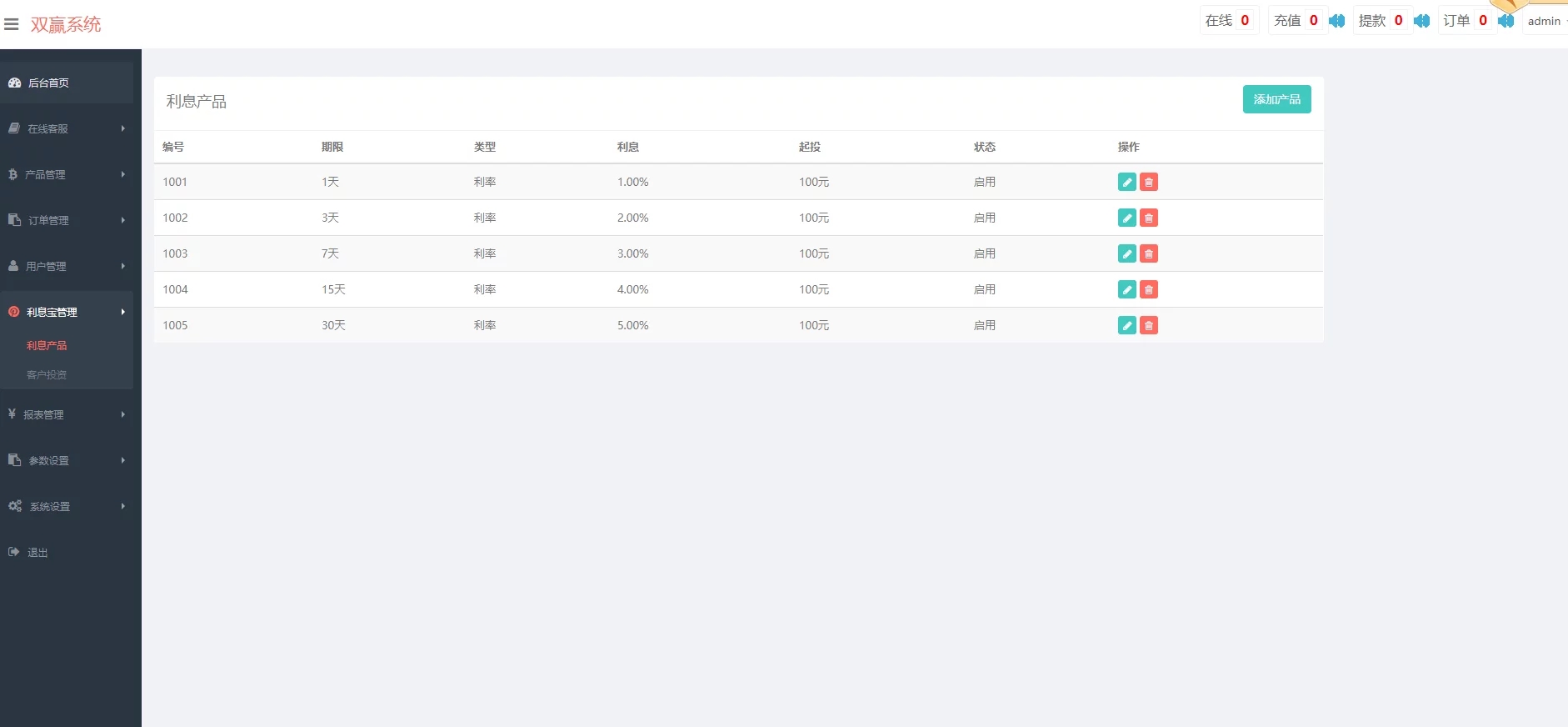Click 退出 to log out
The height and width of the screenshot is (727, 1568).
(x=37, y=552)
